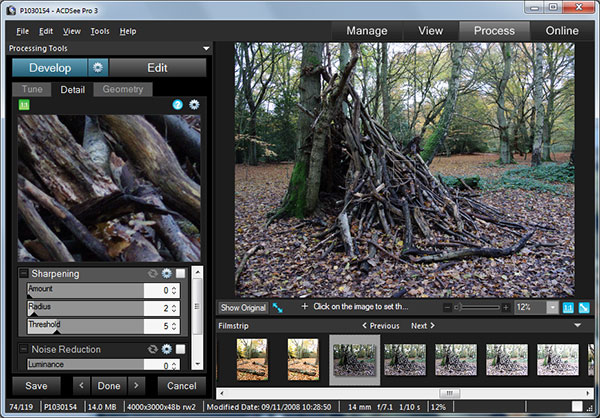Open the Detail tab settings gear
Viewport: 600px width, 418px height.
194,105
